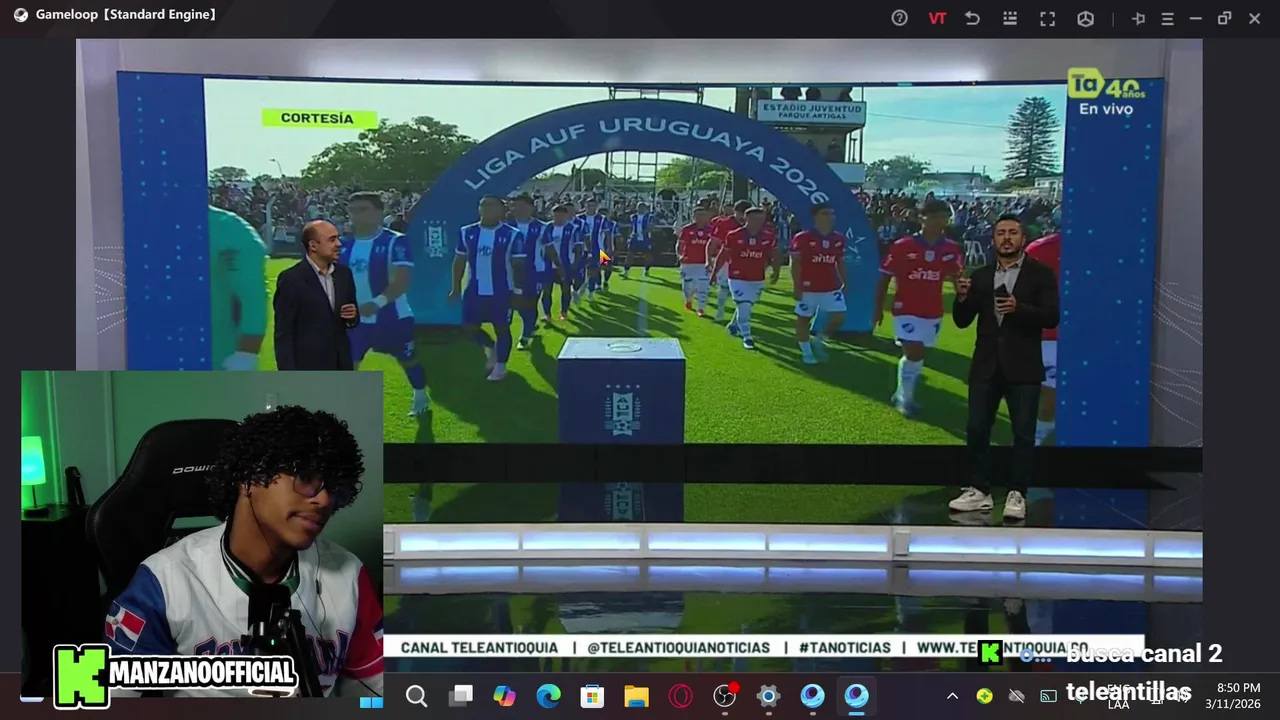Viewport: 1280px width, 720px height.
Task: Close the Gameloop window
Action: pos(1254,18)
